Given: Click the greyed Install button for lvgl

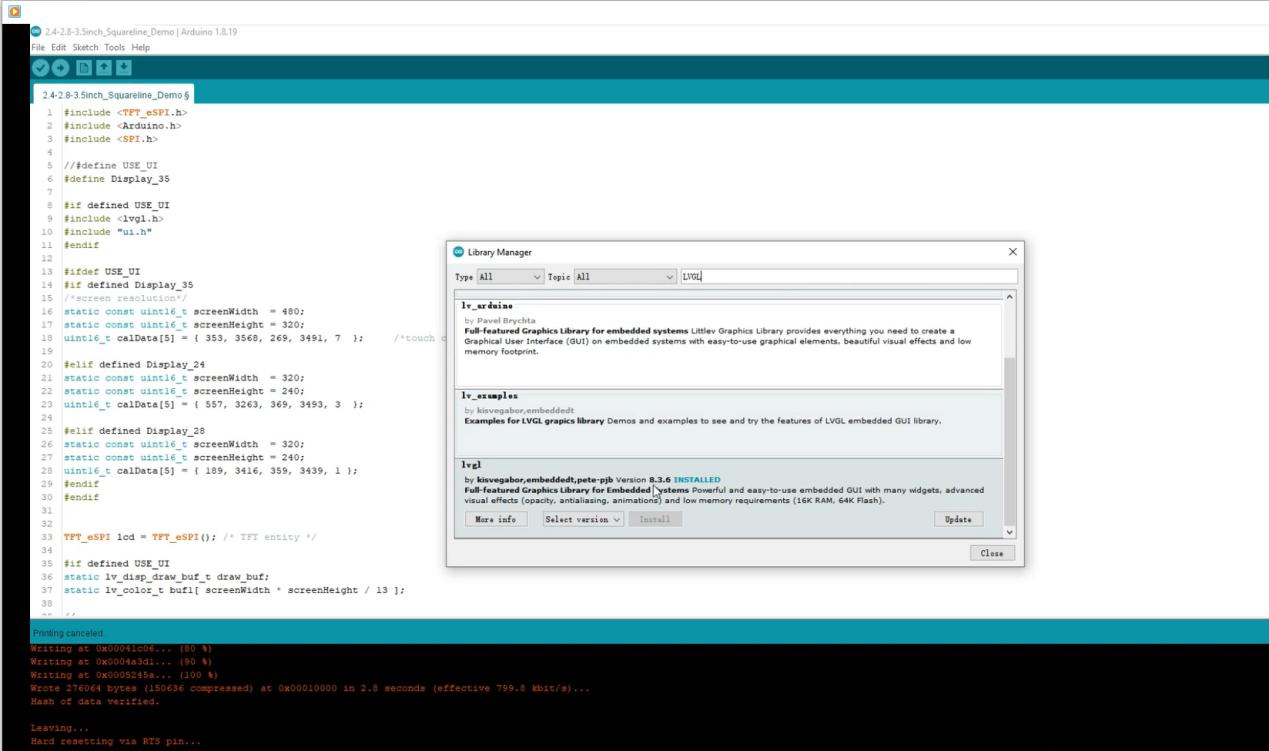Looking at the screenshot, I should (x=654, y=519).
